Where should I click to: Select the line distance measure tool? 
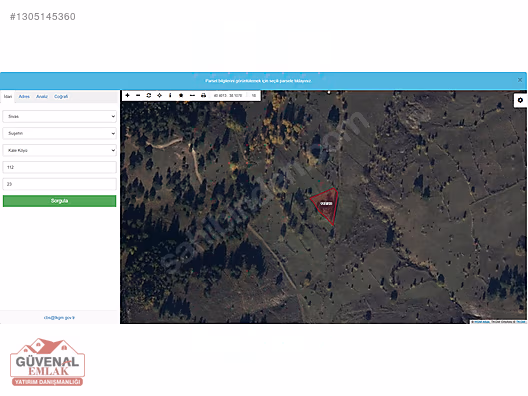click(192, 95)
